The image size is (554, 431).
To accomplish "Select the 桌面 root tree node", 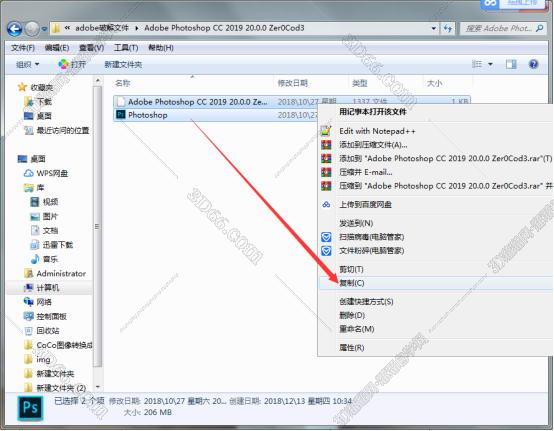I will [32, 159].
